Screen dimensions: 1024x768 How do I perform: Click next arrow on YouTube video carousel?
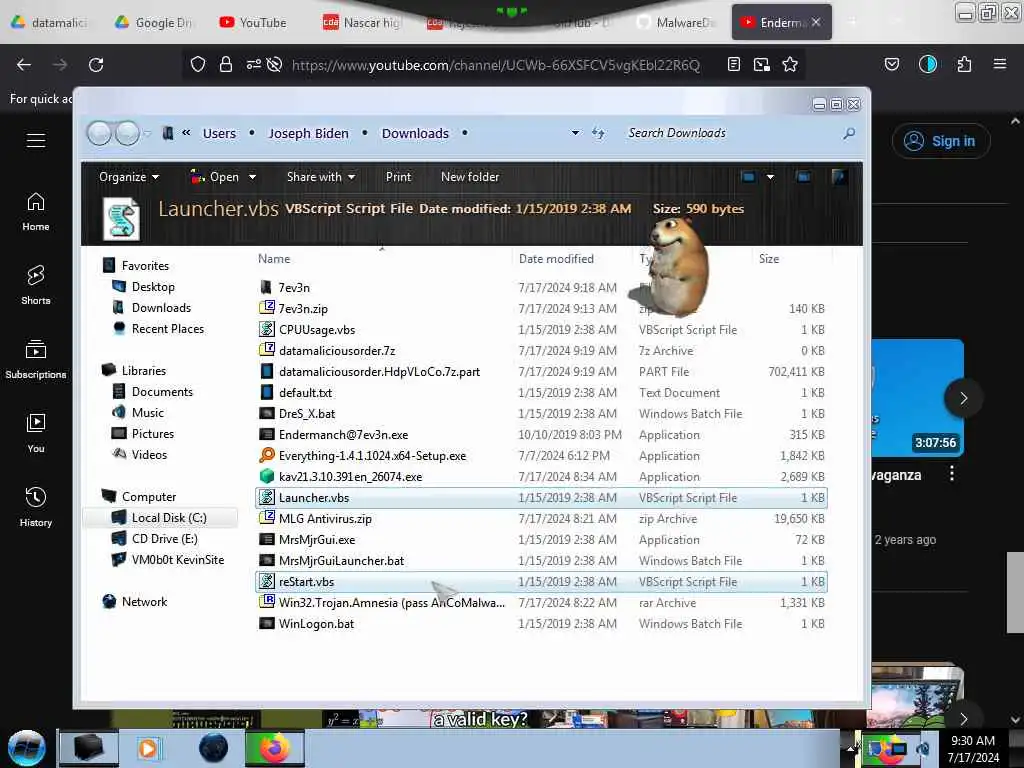point(964,398)
